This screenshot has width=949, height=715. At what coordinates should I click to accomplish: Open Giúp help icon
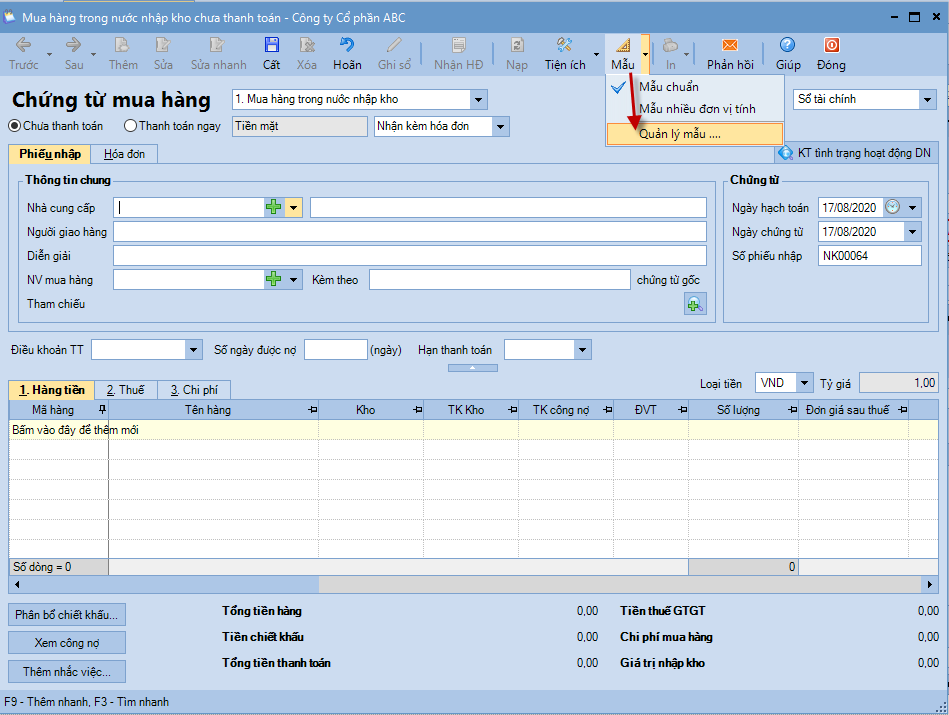point(787,46)
